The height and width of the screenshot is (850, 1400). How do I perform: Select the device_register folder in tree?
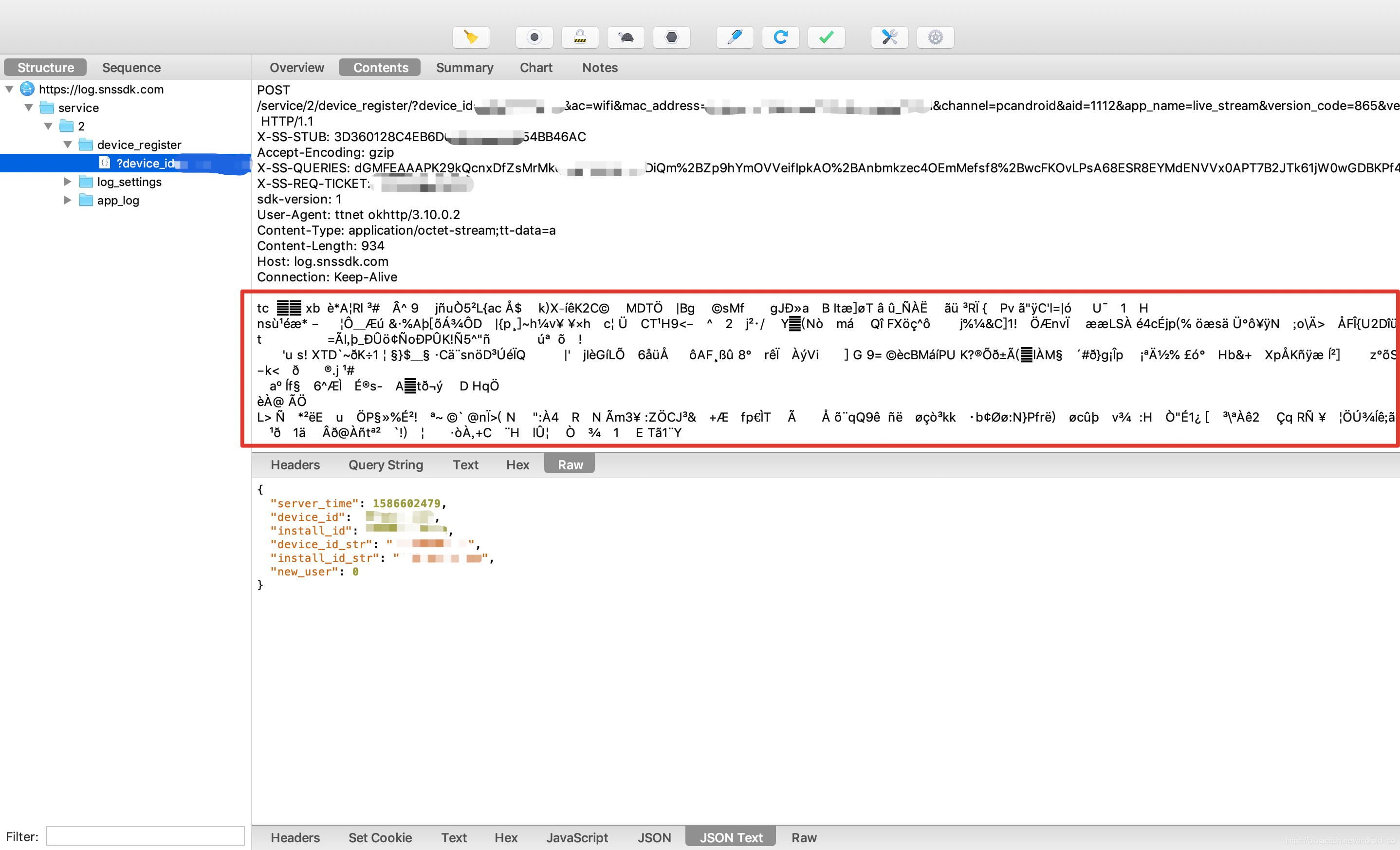[139, 145]
